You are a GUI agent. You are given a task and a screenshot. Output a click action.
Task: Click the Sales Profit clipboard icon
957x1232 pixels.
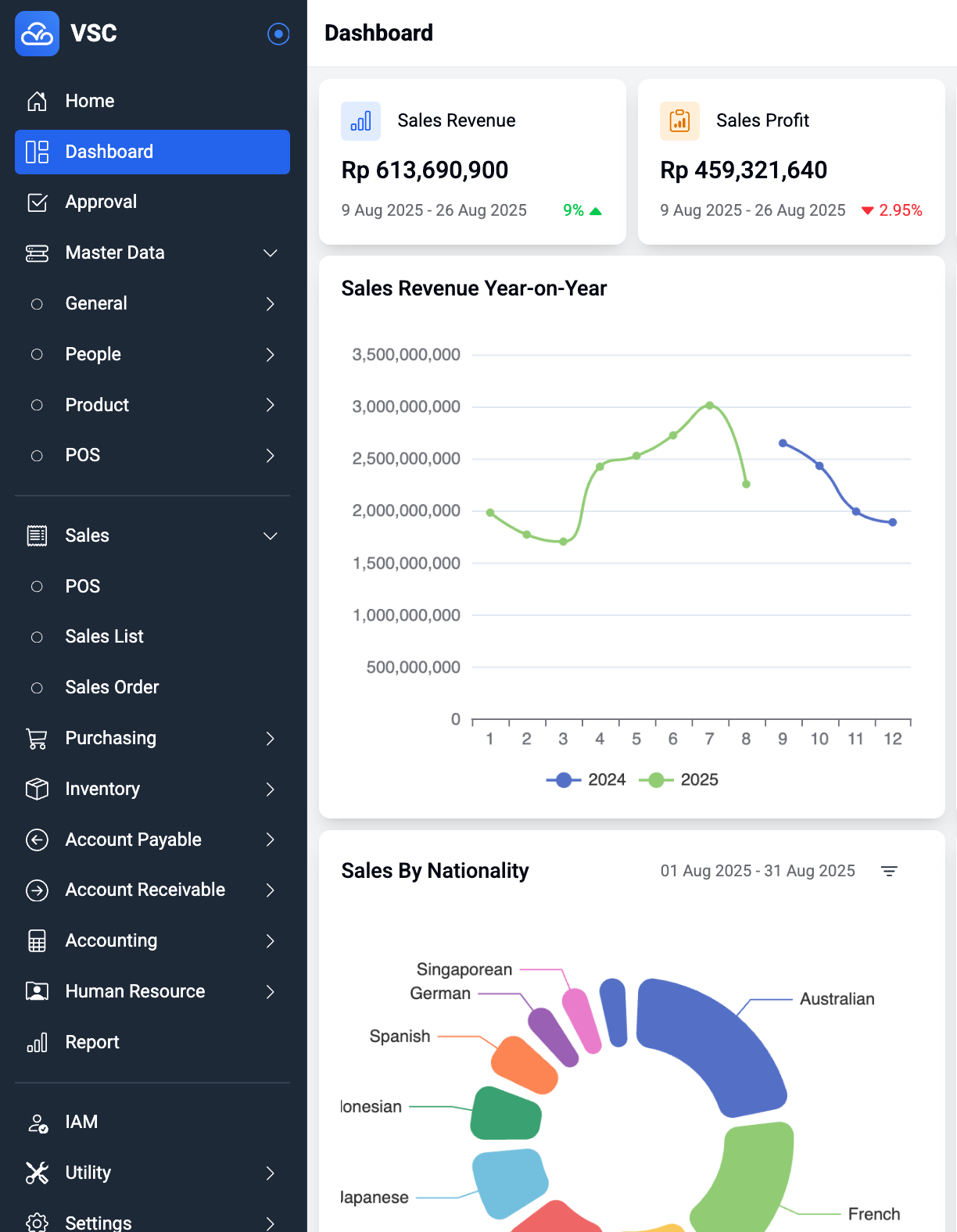pos(679,121)
